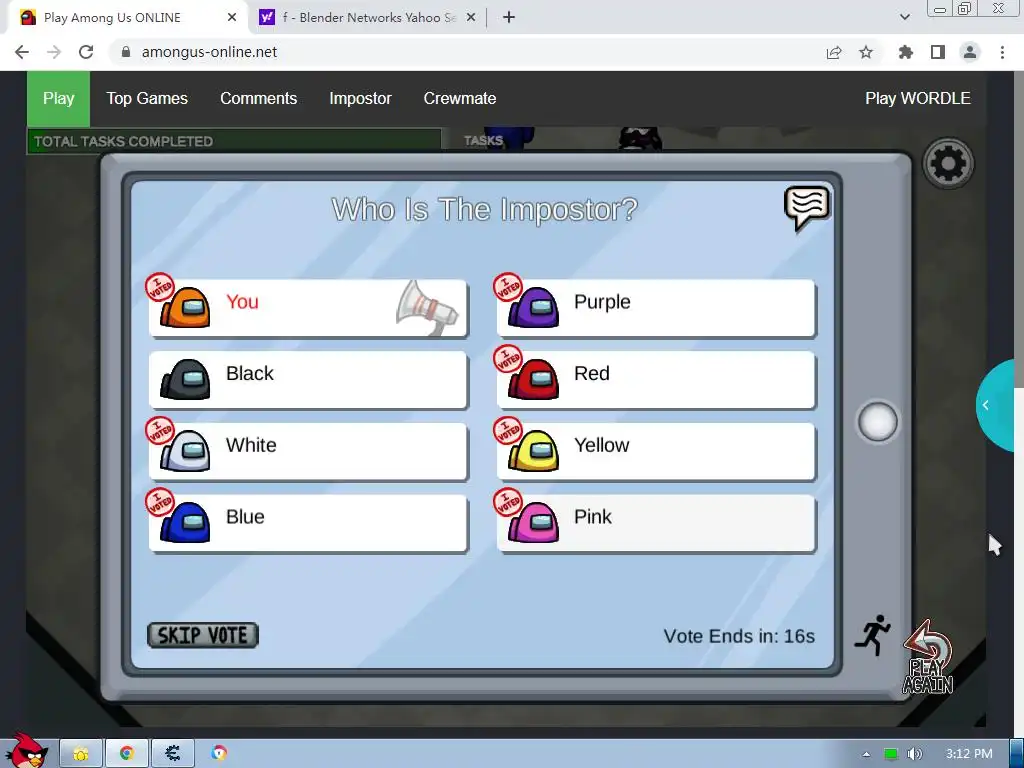Show hidden tray icons arrow
The width and height of the screenshot is (1024, 768).
click(866, 754)
